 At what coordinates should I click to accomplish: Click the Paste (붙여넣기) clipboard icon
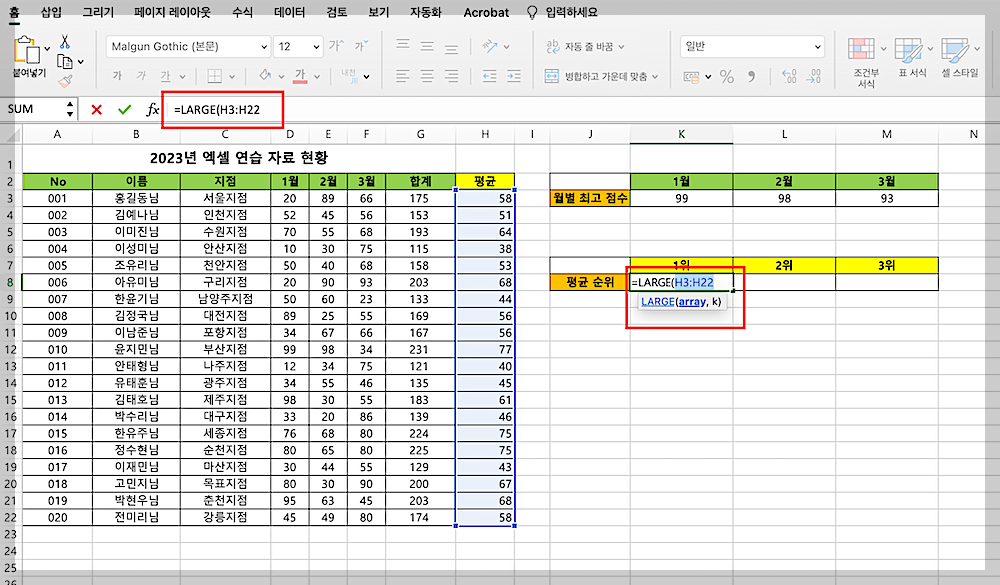pyautogui.click(x=26, y=50)
